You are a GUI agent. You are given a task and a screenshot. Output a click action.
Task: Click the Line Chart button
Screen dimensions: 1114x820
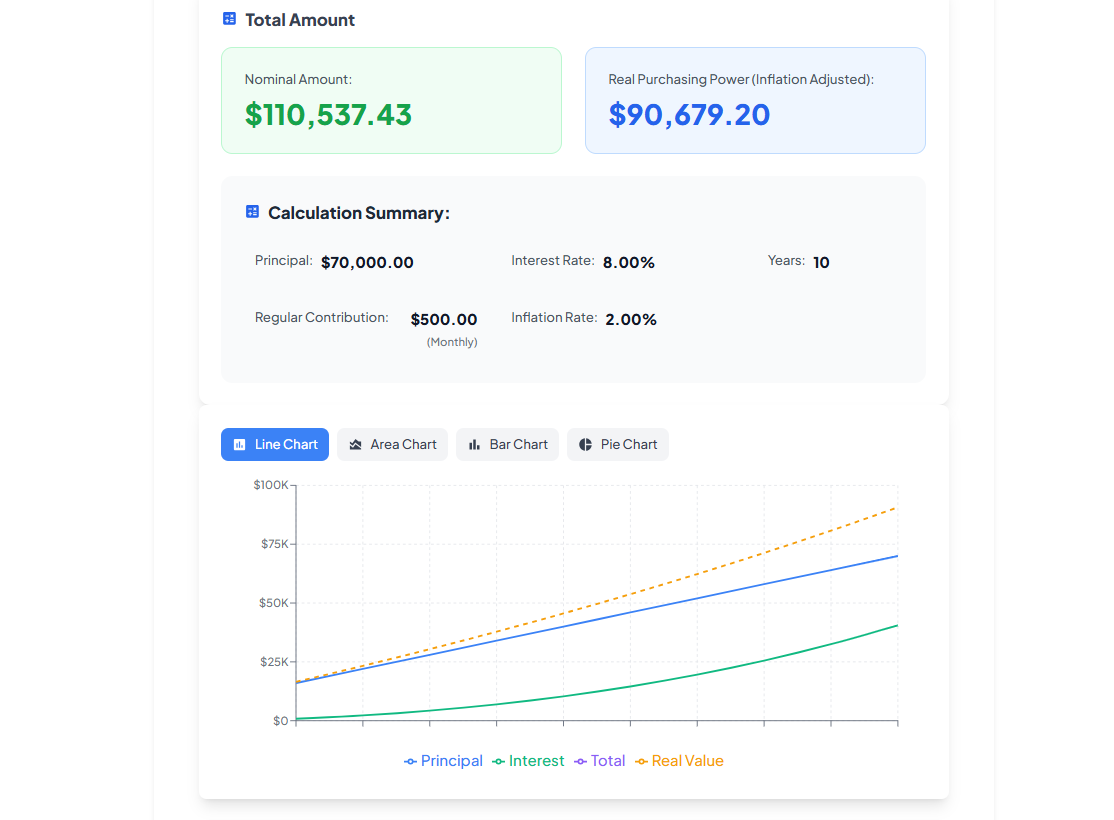tap(274, 444)
